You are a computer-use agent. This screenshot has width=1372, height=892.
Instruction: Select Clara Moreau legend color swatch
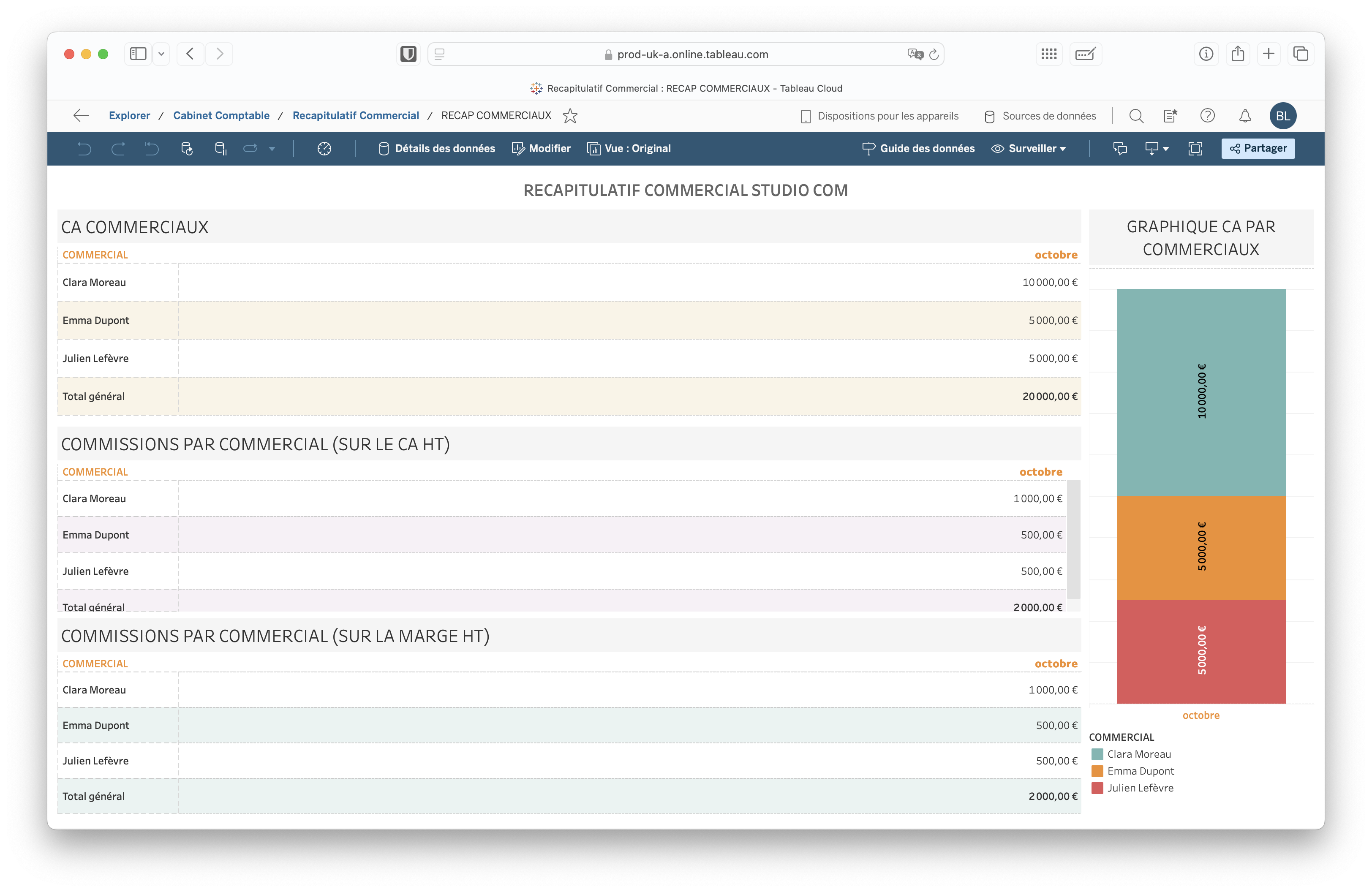(x=1097, y=754)
